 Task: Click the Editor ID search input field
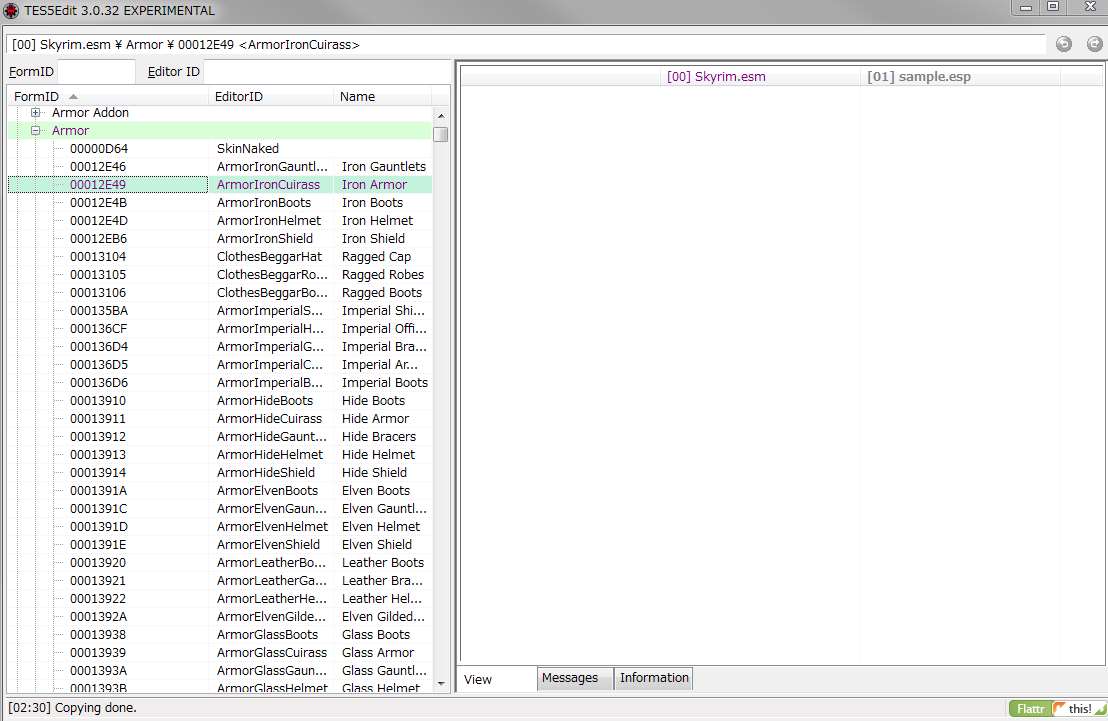(327, 71)
